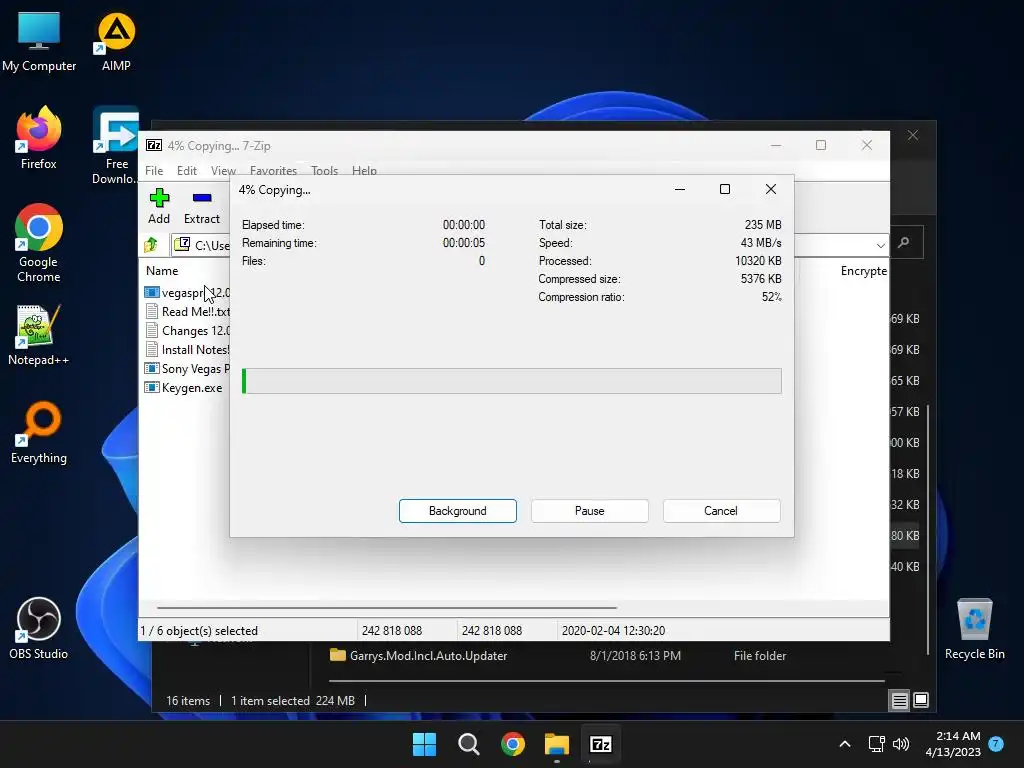
Task: Click the up-folder arrow icon in 7-Zip
Action: pyautogui.click(x=151, y=245)
